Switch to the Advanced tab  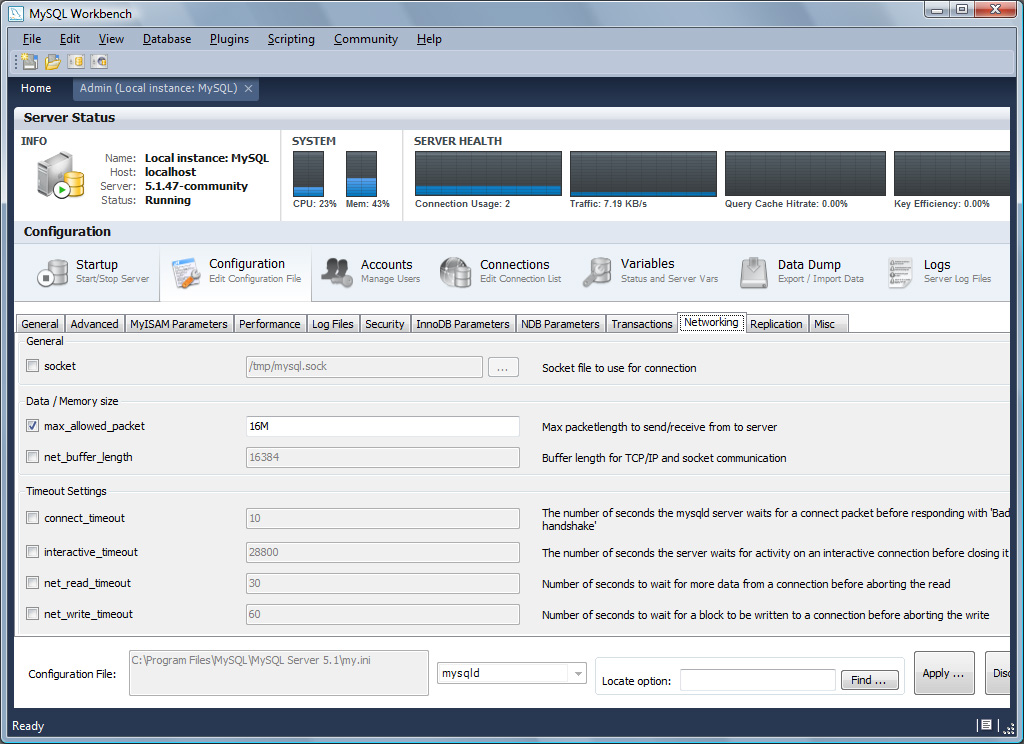pyautogui.click(x=95, y=324)
